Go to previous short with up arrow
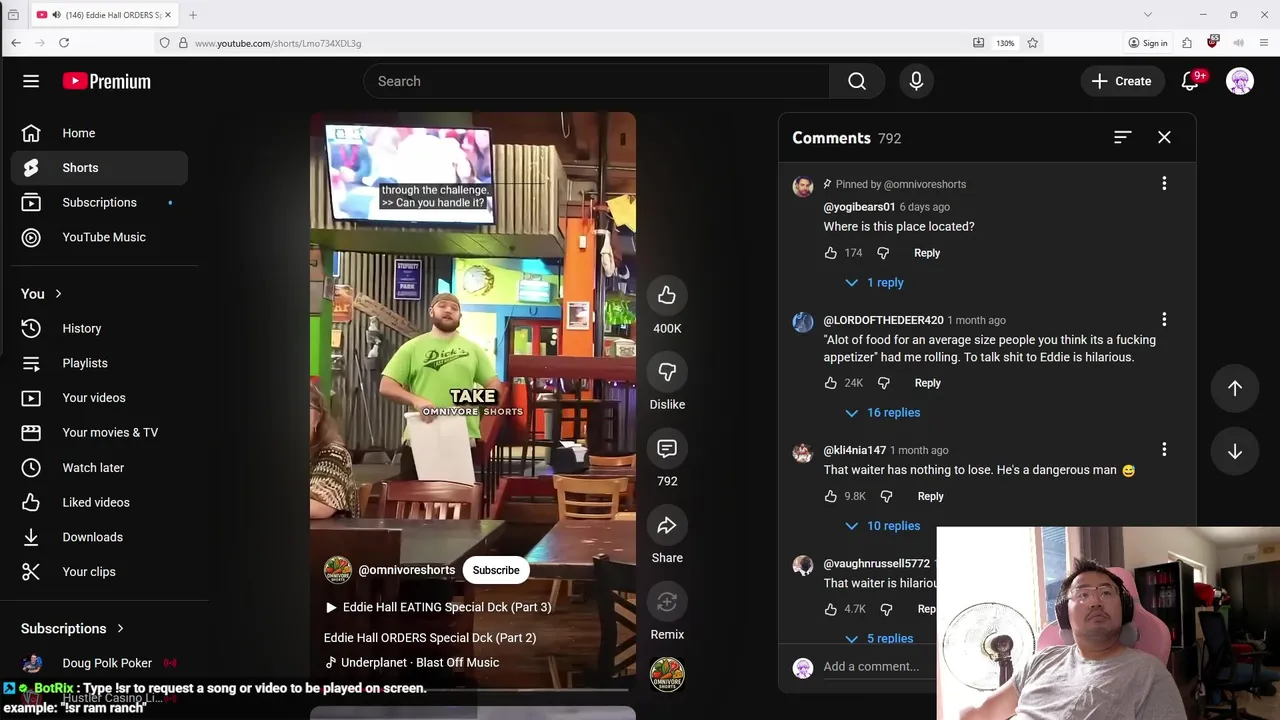 click(1235, 388)
